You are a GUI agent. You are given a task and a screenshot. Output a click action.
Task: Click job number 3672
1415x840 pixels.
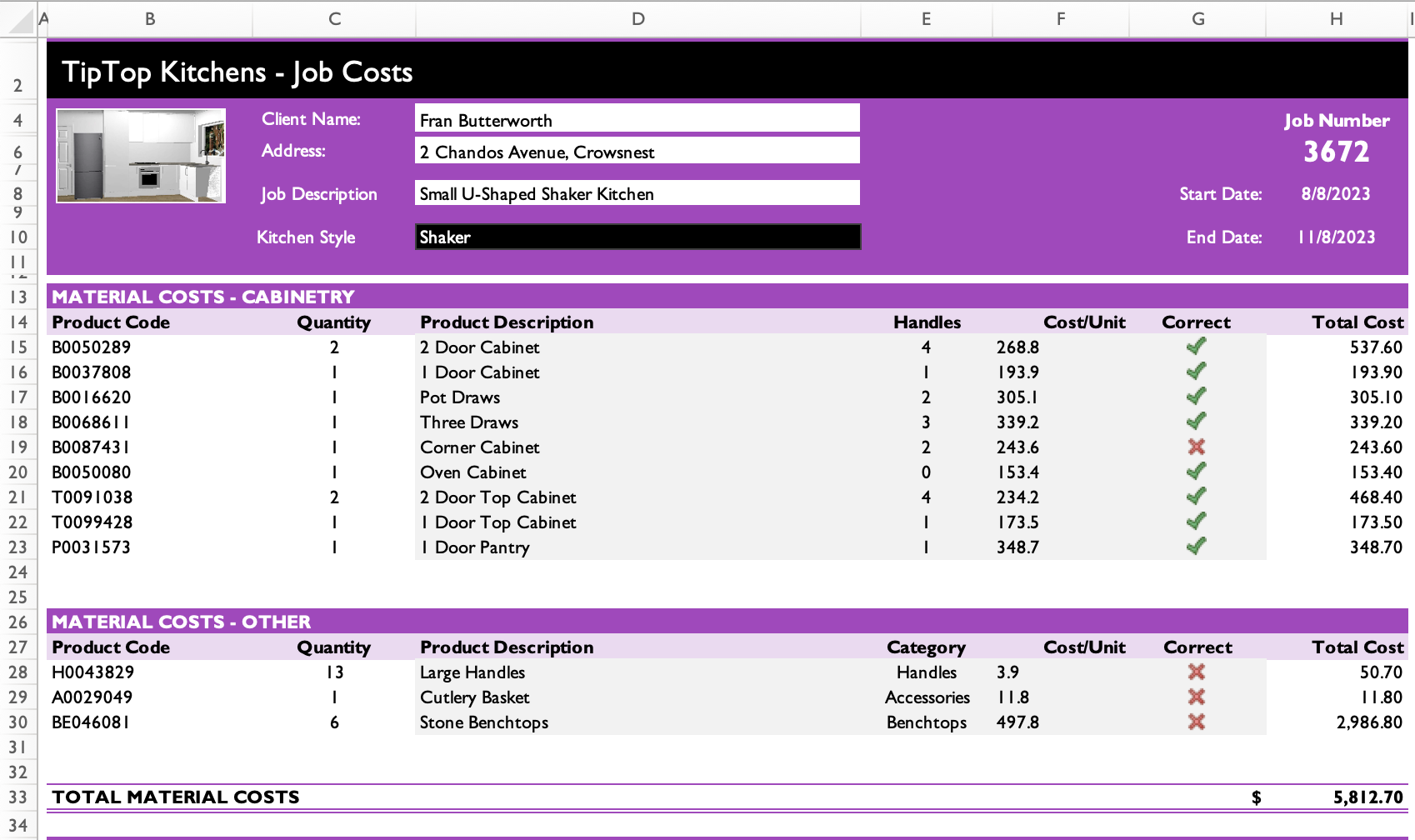point(1337,152)
